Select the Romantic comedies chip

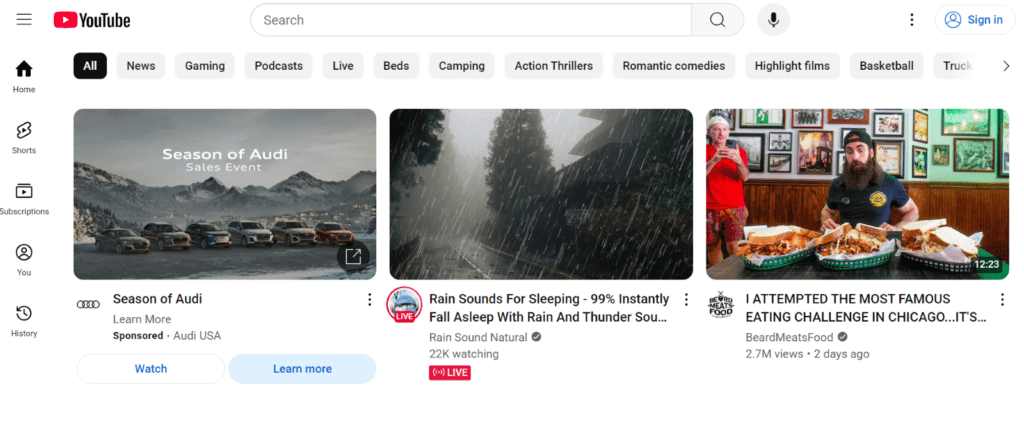coord(674,66)
